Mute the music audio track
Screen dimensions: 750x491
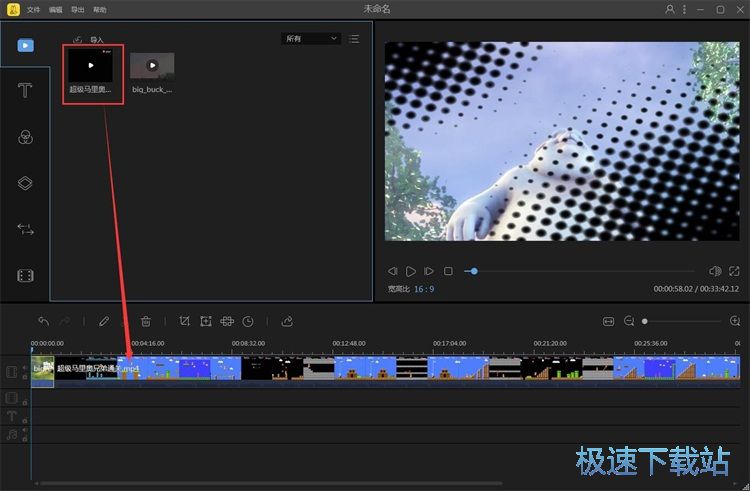pos(24,430)
